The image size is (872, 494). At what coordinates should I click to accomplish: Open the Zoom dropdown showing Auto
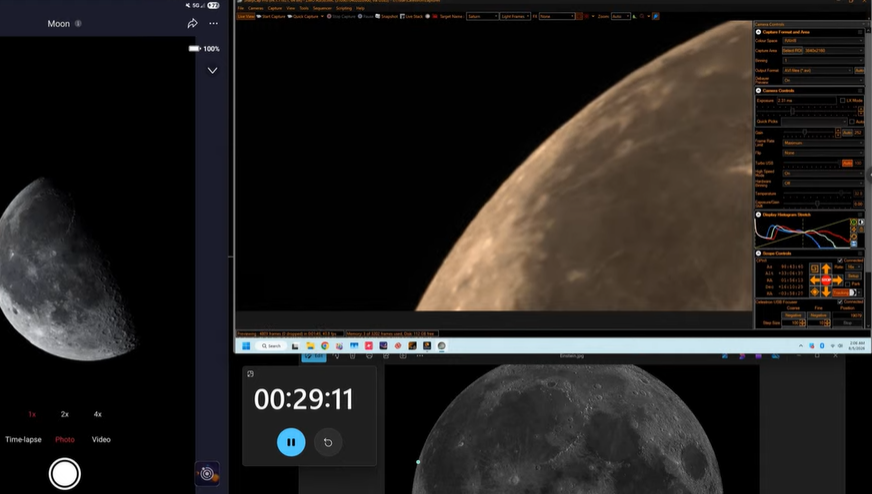coord(621,16)
